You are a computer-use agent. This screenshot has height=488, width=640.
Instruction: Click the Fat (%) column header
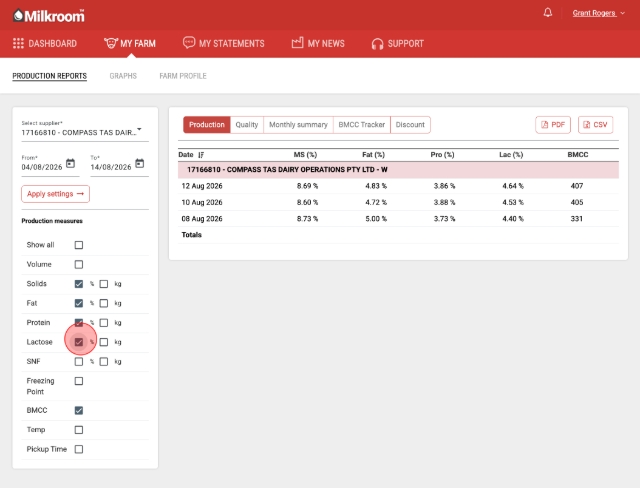point(373,155)
